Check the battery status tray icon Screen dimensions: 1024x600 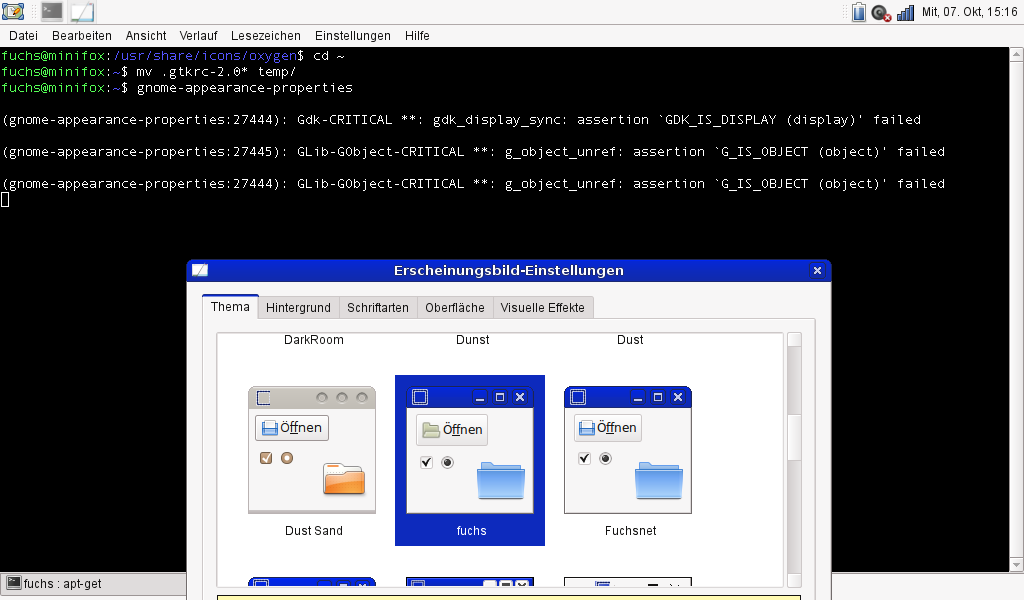[858, 12]
